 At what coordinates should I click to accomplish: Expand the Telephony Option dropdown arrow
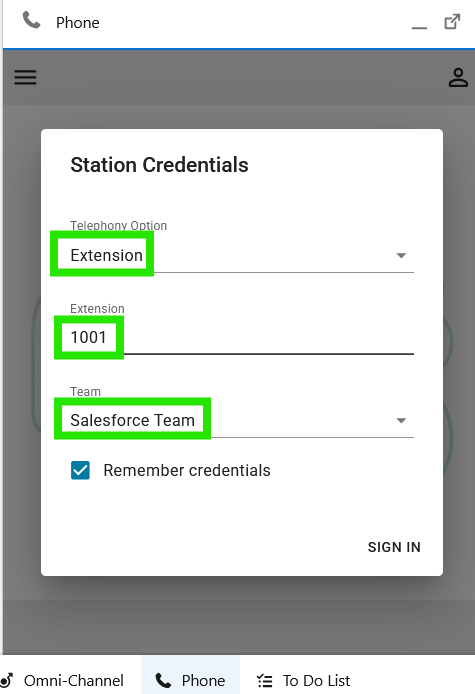(x=401, y=255)
